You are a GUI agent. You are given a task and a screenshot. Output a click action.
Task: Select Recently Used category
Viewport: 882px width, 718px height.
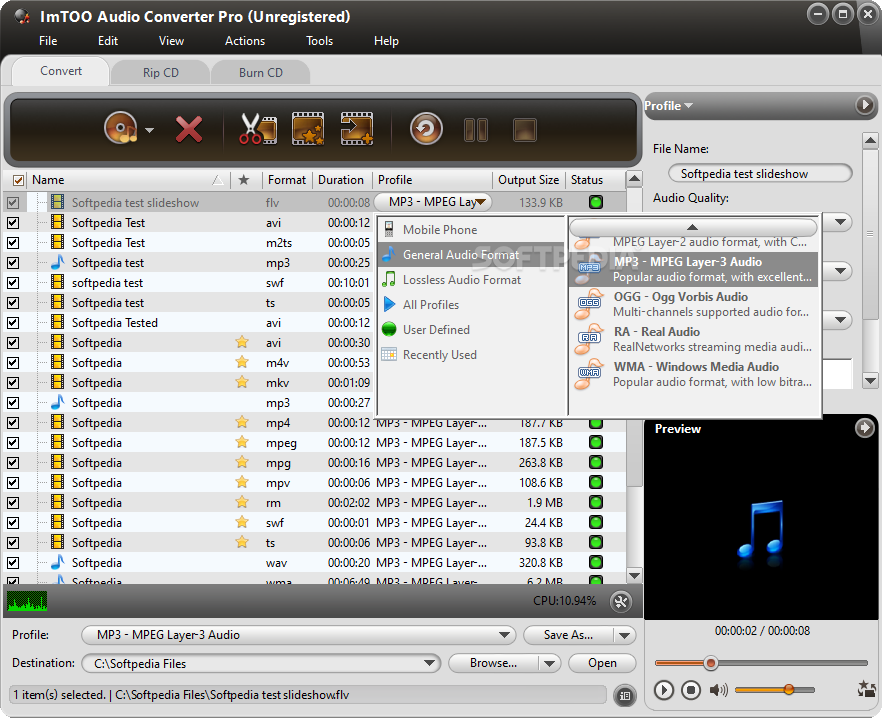coord(471,354)
